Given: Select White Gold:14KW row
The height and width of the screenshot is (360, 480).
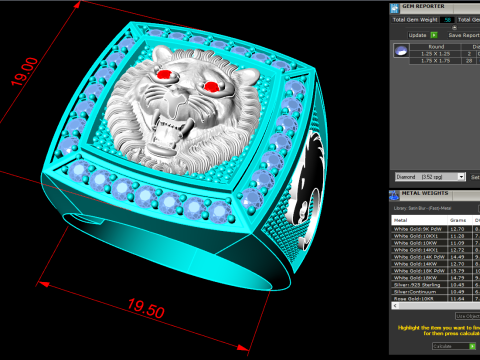Looking at the screenshot, I should [x=436, y=264].
